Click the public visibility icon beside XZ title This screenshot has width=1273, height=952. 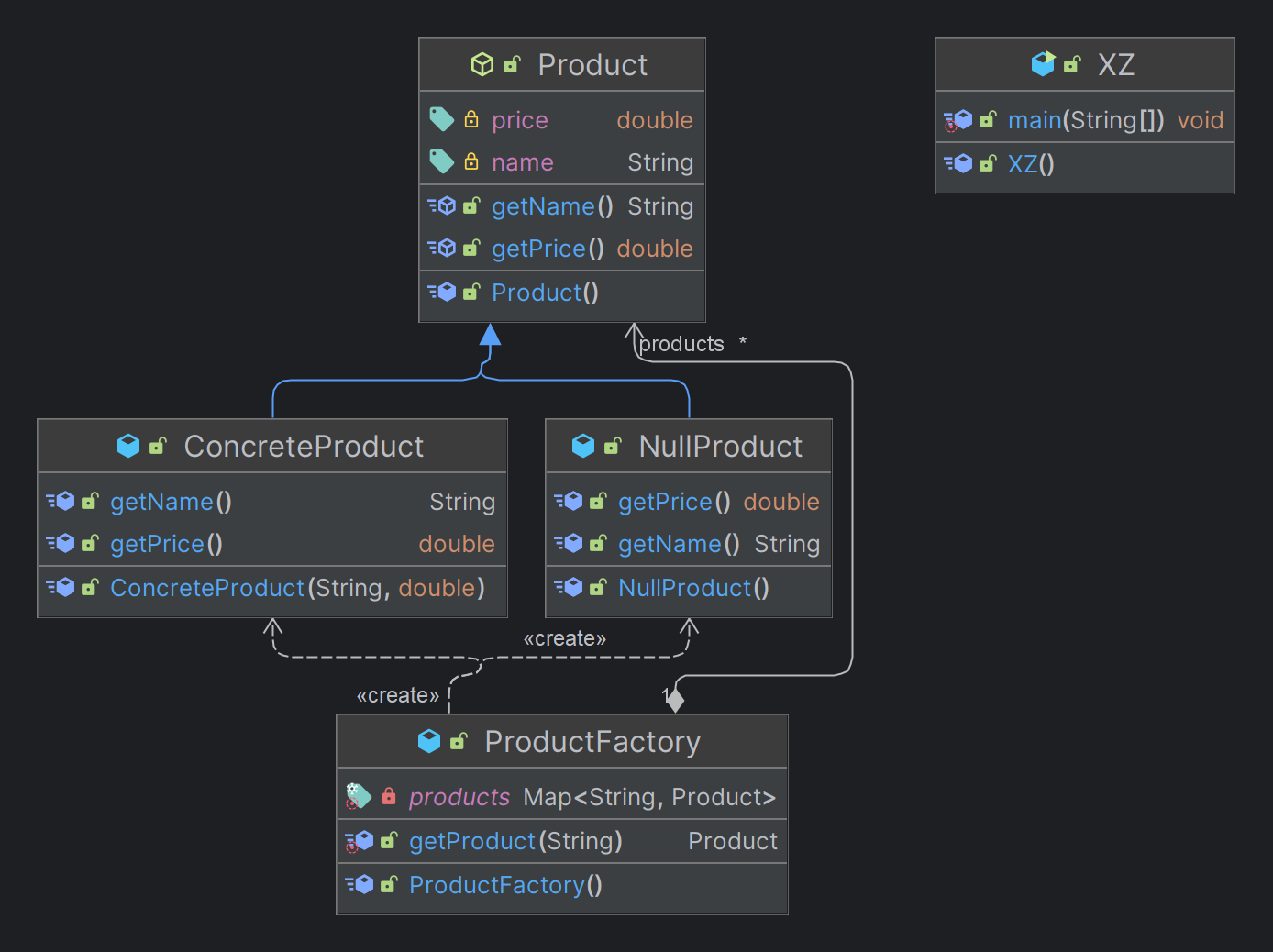click(x=1071, y=64)
